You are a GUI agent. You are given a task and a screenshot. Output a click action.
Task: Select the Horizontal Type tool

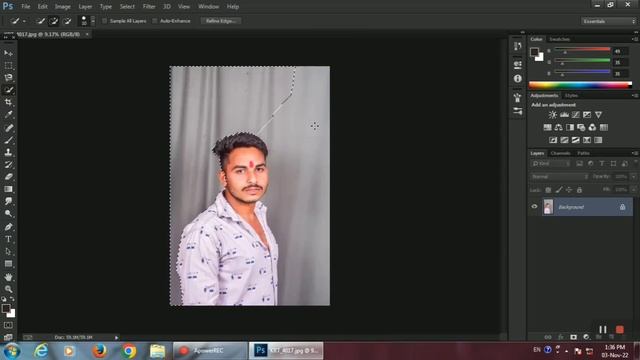click(x=8, y=239)
